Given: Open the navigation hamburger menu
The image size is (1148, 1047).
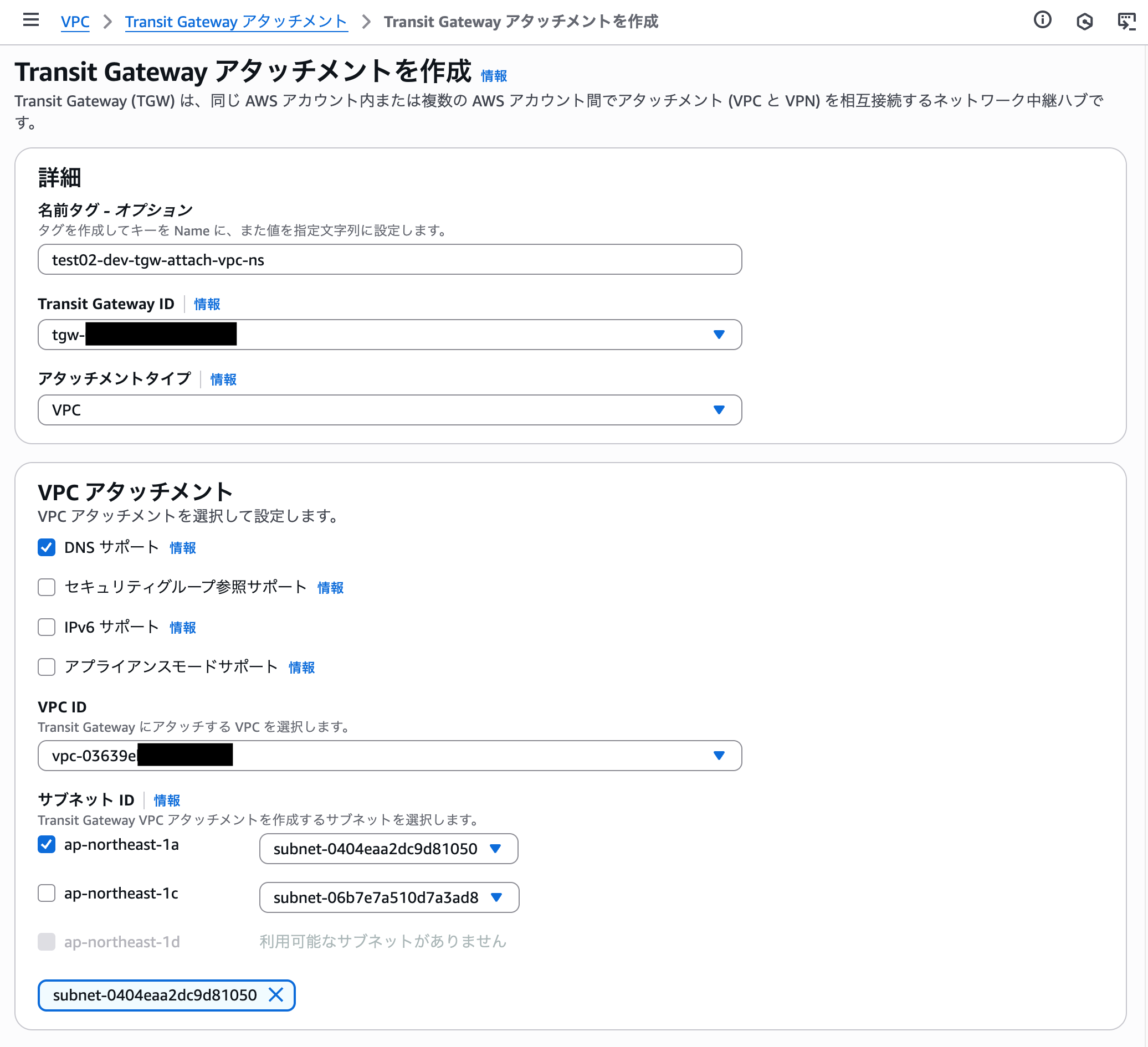Looking at the screenshot, I should 32,20.
